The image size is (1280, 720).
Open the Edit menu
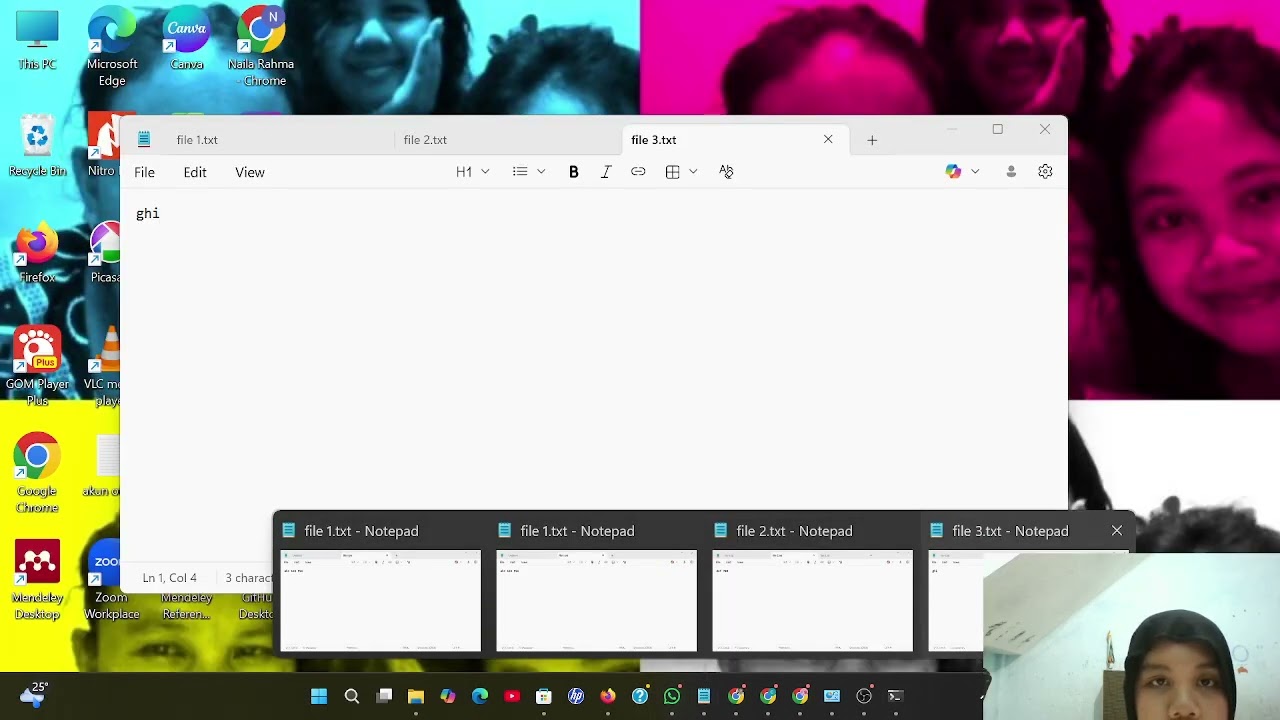[195, 172]
